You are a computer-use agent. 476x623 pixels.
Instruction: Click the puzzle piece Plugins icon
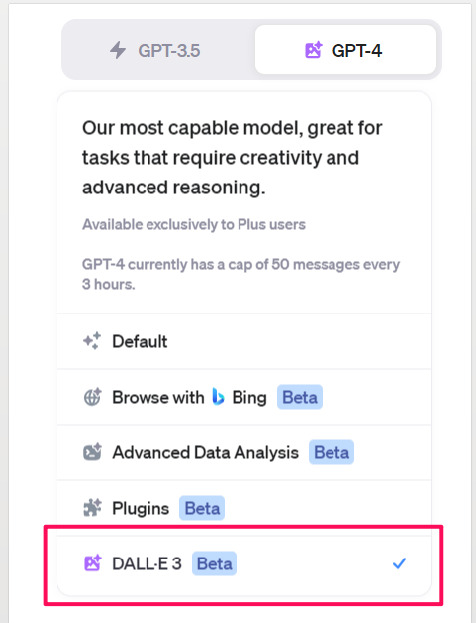point(92,508)
